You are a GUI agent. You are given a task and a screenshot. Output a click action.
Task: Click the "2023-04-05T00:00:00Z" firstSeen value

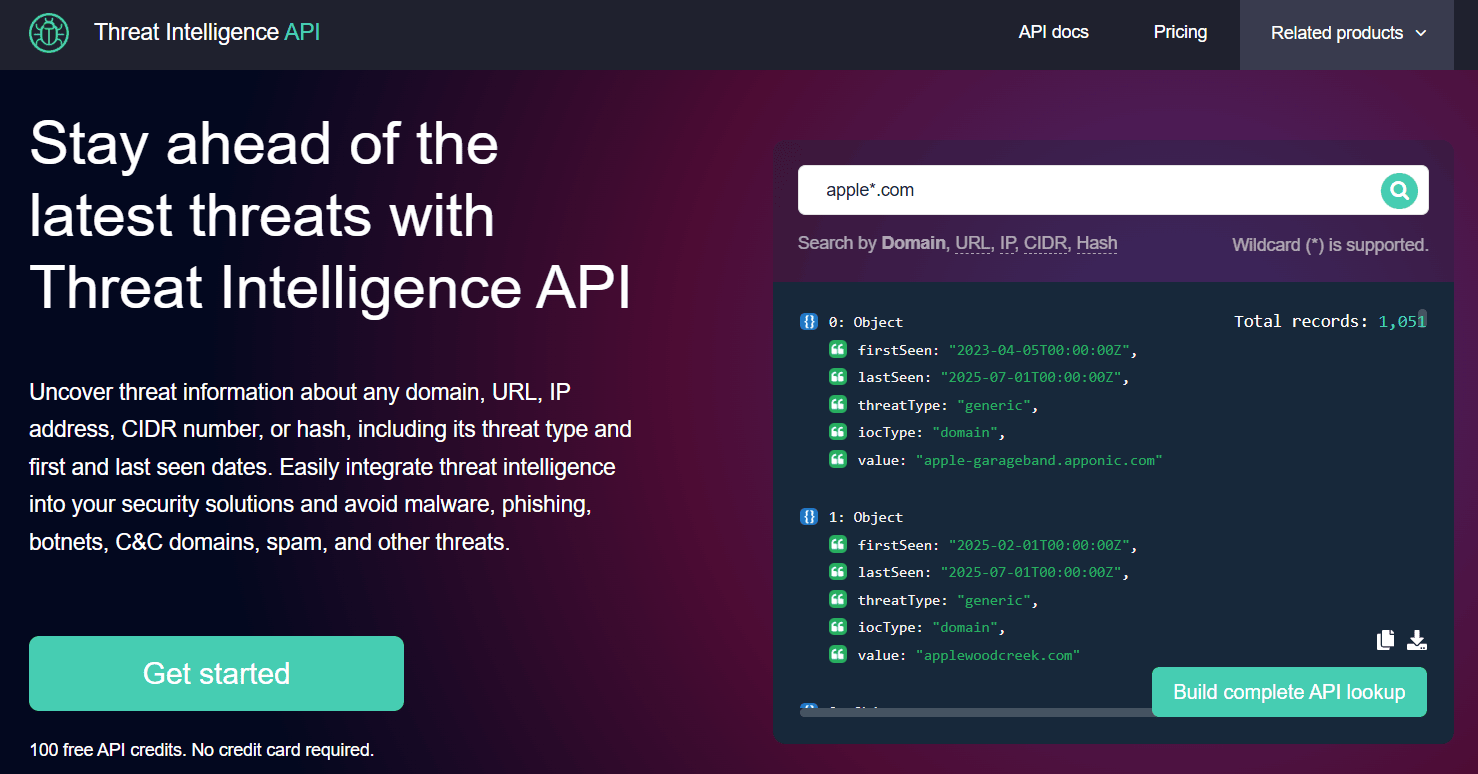click(1040, 350)
